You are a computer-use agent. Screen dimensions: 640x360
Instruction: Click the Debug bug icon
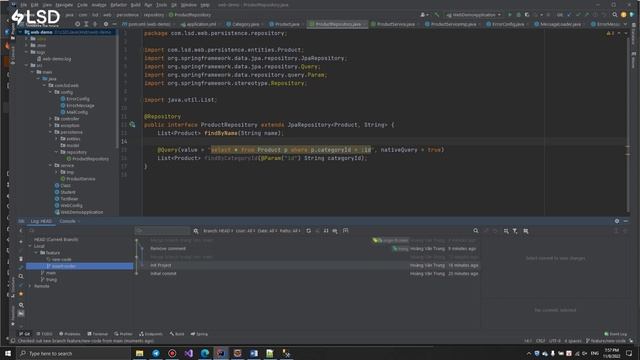click(x=518, y=15)
